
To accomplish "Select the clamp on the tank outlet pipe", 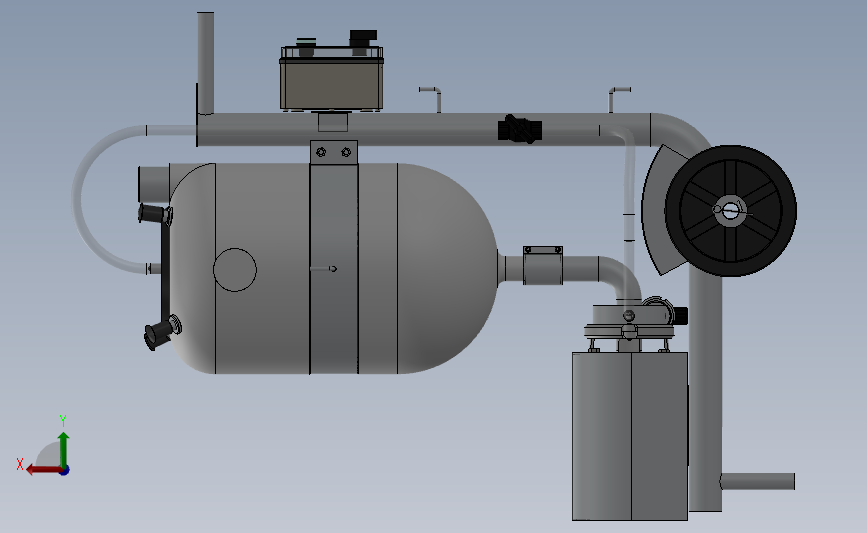I will click(x=543, y=266).
